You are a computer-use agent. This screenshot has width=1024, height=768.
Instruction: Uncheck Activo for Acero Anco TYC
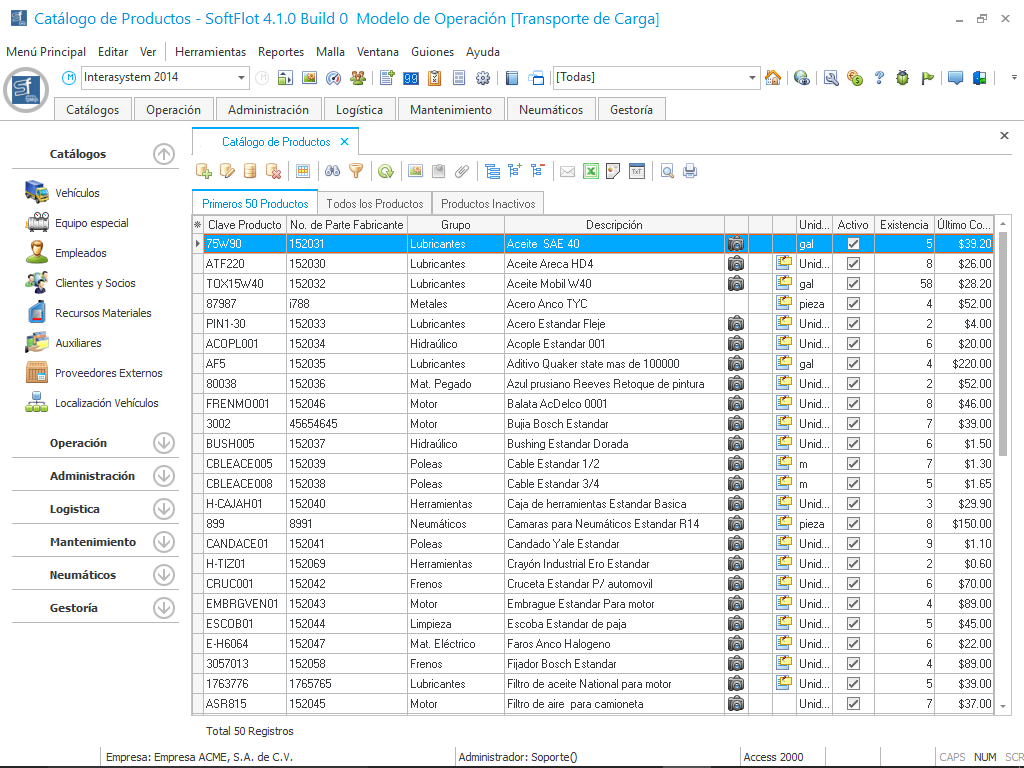853,304
